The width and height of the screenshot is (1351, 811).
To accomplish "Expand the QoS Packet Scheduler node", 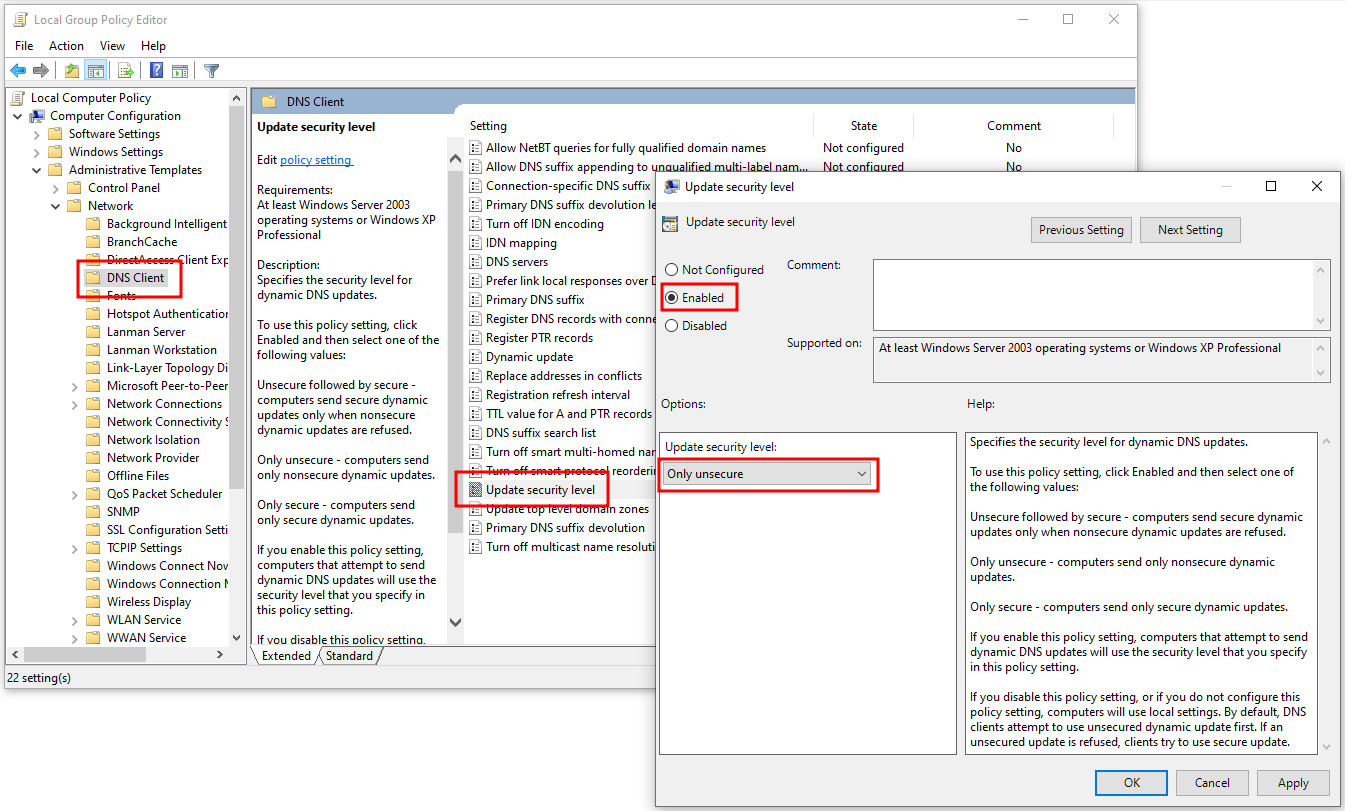I will tap(75, 494).
